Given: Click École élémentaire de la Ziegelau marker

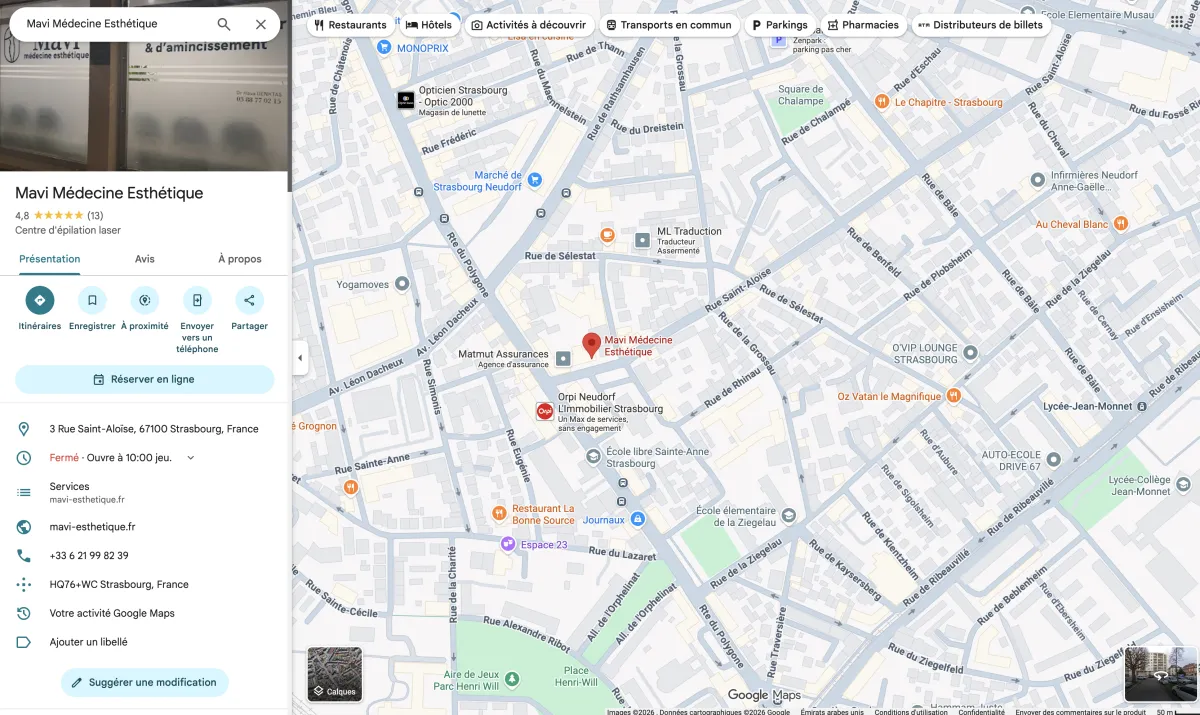Looking at the screenshot, I should pyautogui.click(x=789, y=516).
